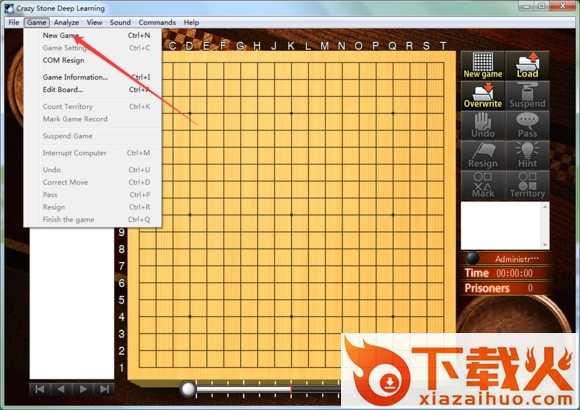Step back one move

point(61,389)
